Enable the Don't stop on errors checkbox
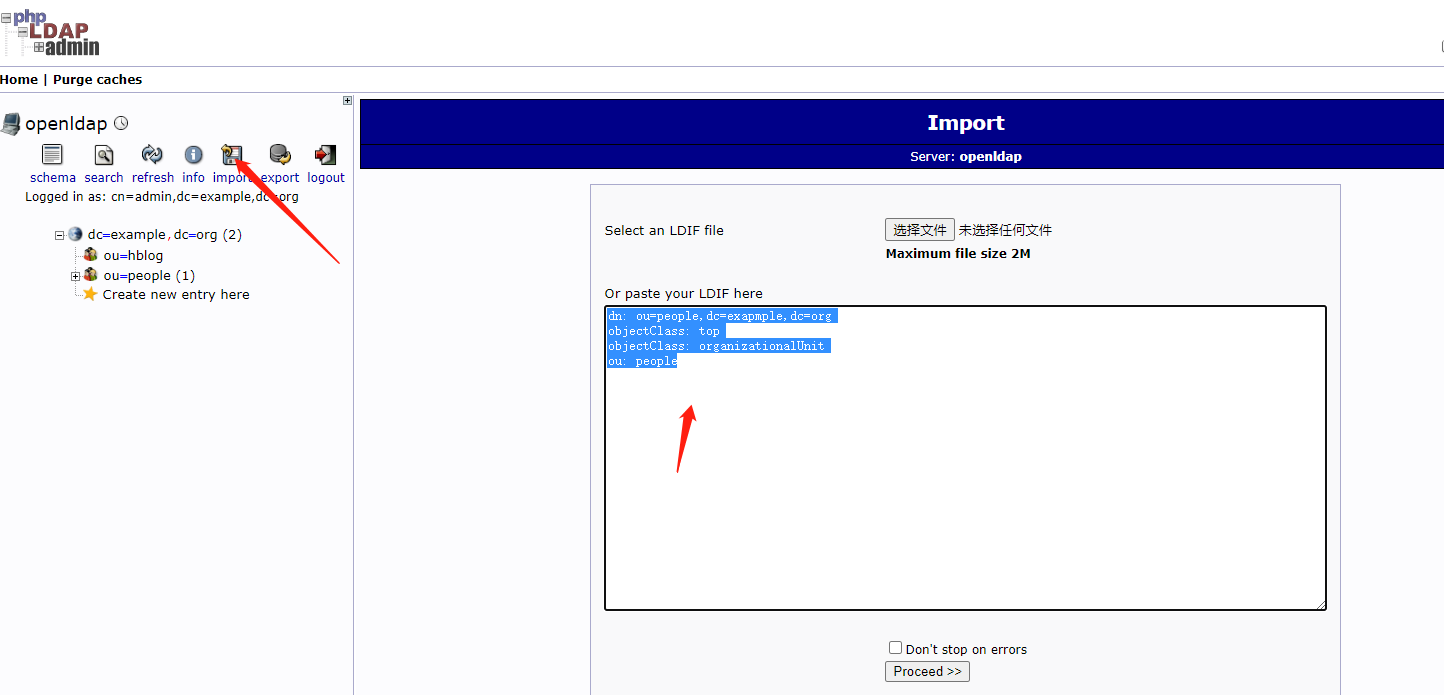The width and height of the screenshot is (1444, 695). click(x=895, y=647)
